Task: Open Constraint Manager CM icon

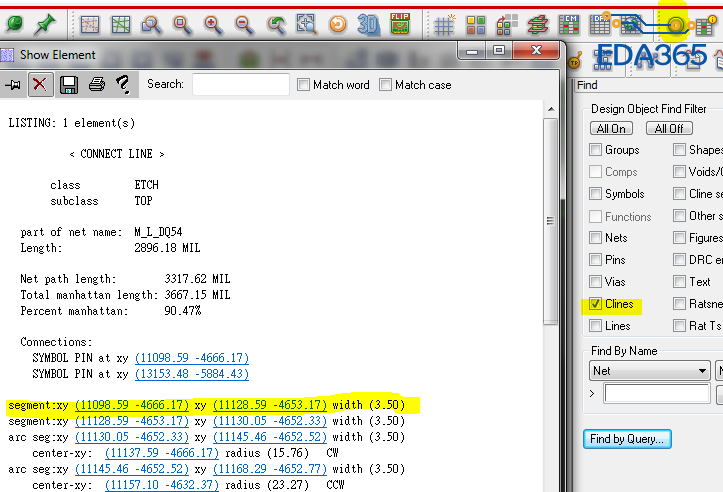Action: pyautogui.click(x=569, y=24)
